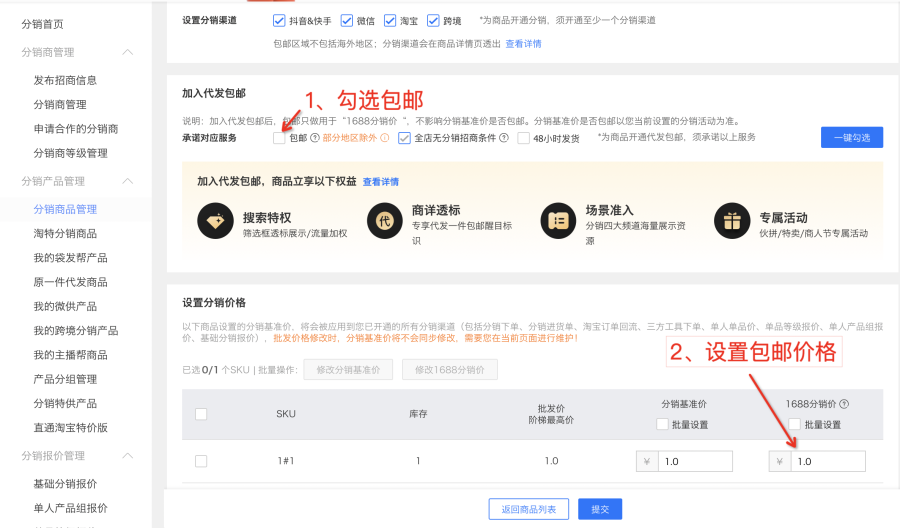Click help icon next to 1688分销价 header
Screen dimensions: 900x528
845,404
